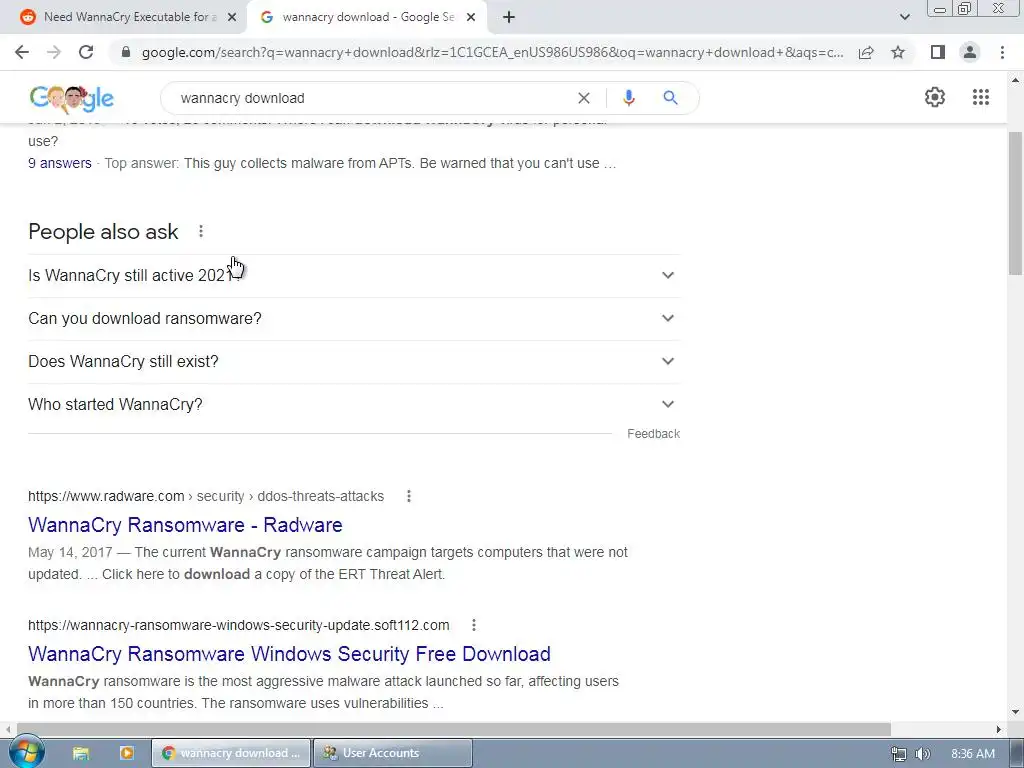Open the network icon in system tray
The width and height of the screenshot is (1024, 768).
899,754
